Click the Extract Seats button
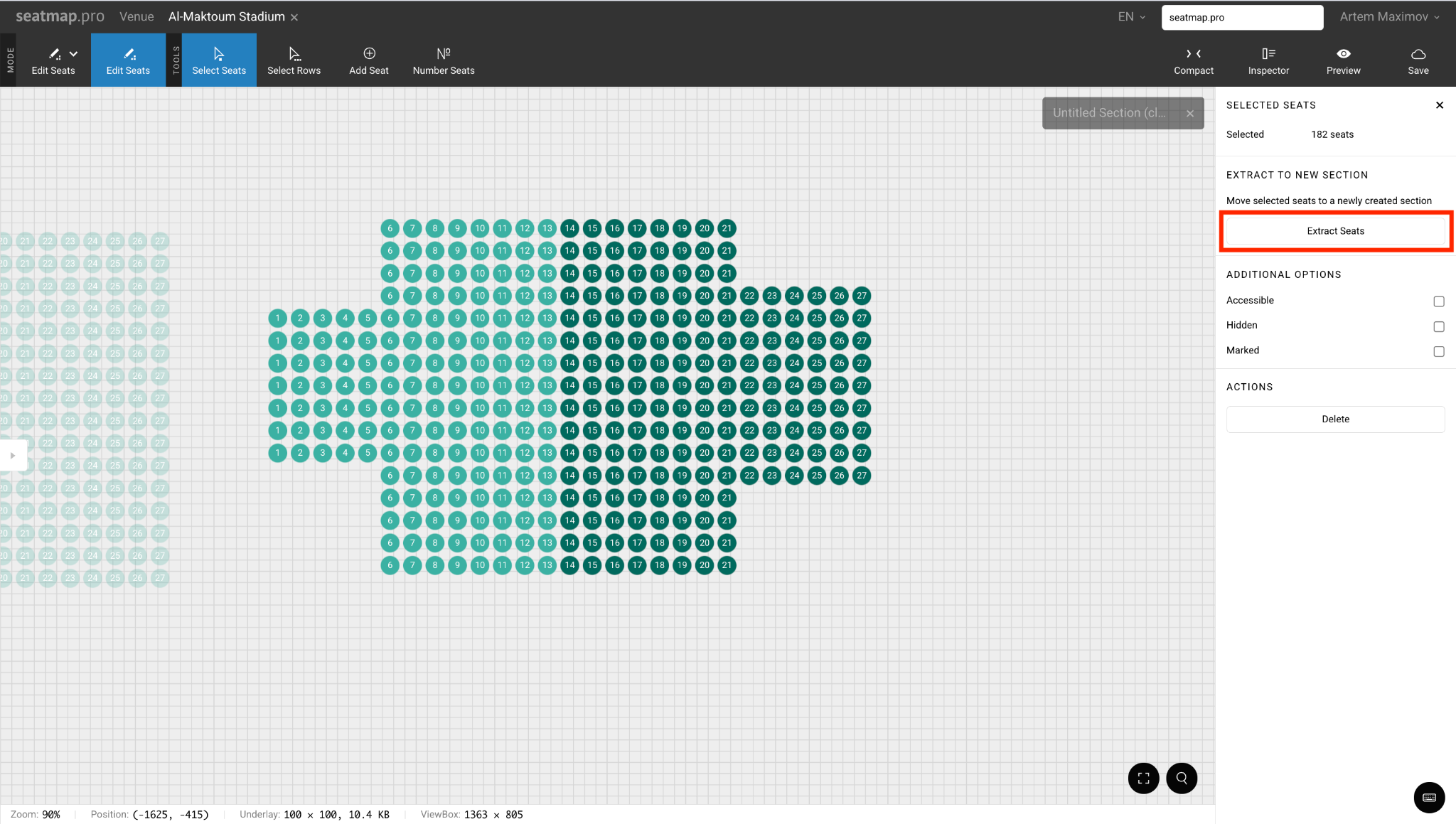The image size is (1456, 824). [x=1335, y=231]
